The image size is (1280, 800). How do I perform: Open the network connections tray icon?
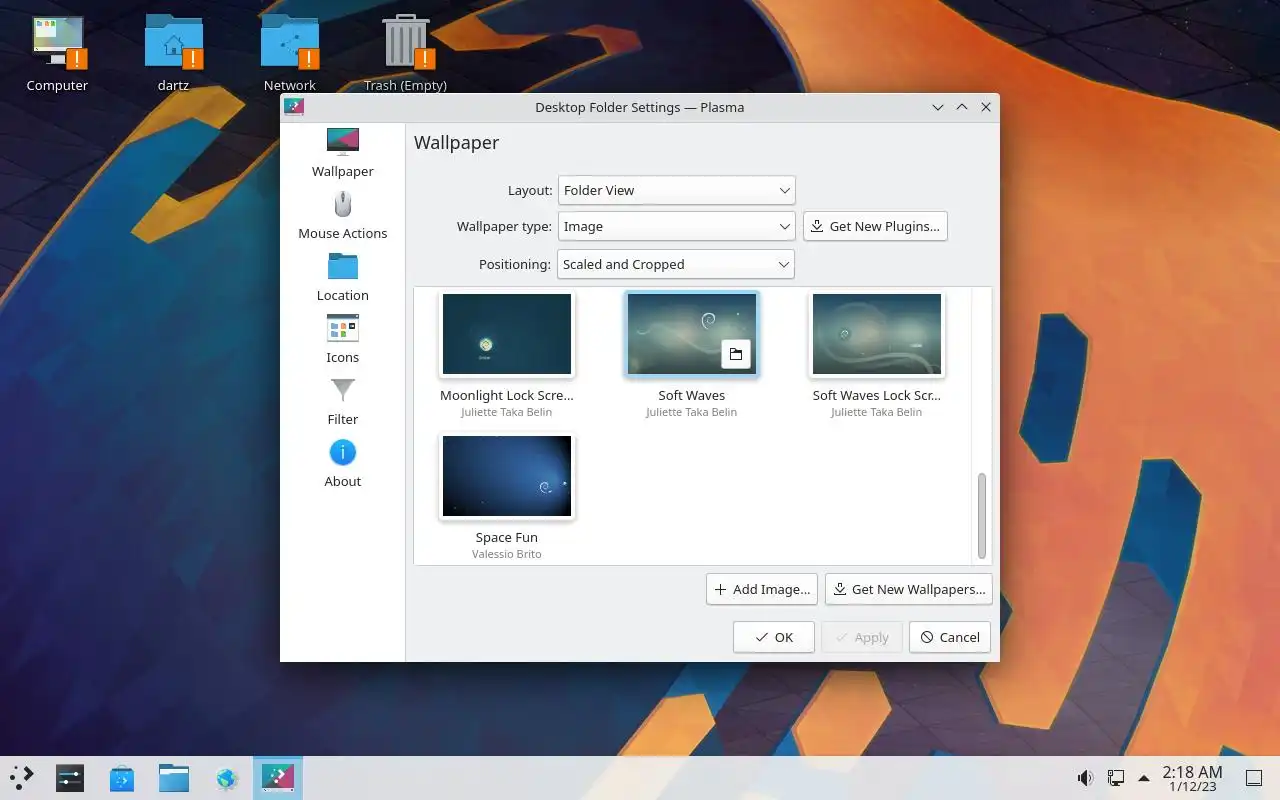click(1115, 778)
